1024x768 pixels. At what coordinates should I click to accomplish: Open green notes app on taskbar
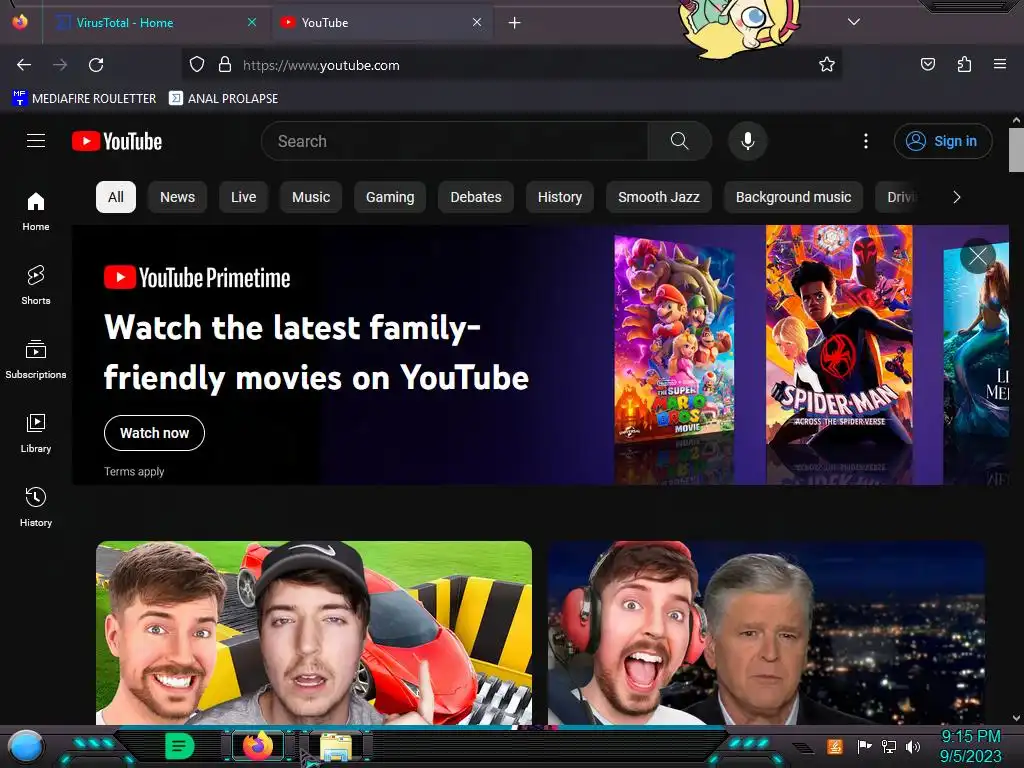179,746
